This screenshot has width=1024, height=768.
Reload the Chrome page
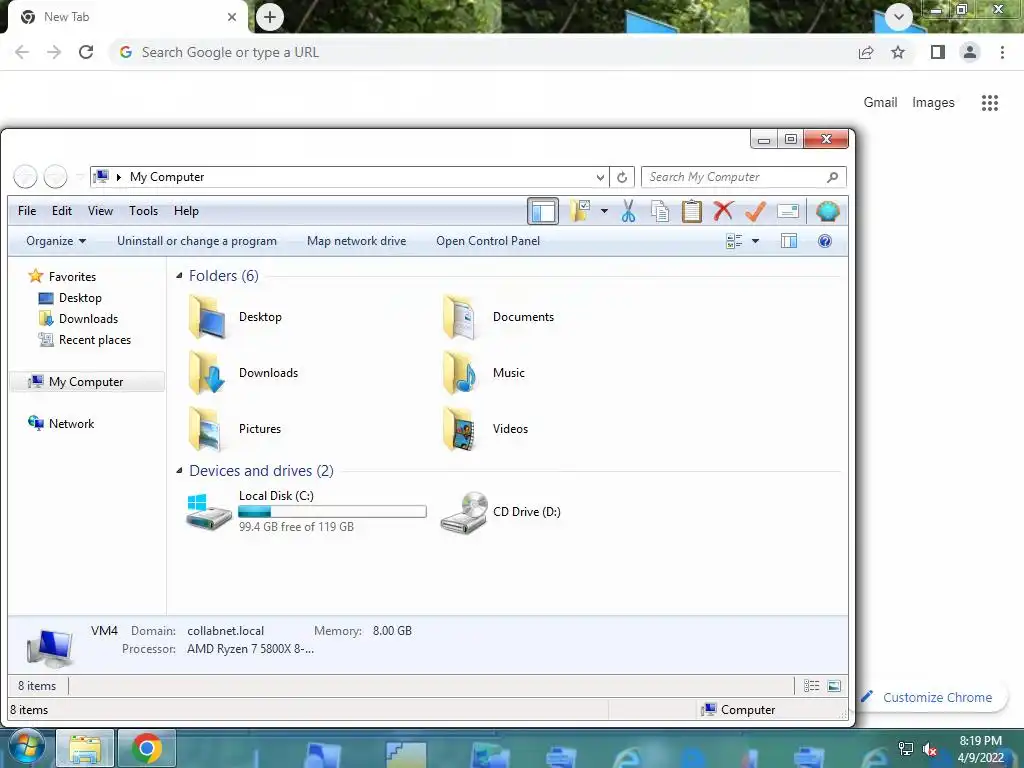click(x=86, y=52)
